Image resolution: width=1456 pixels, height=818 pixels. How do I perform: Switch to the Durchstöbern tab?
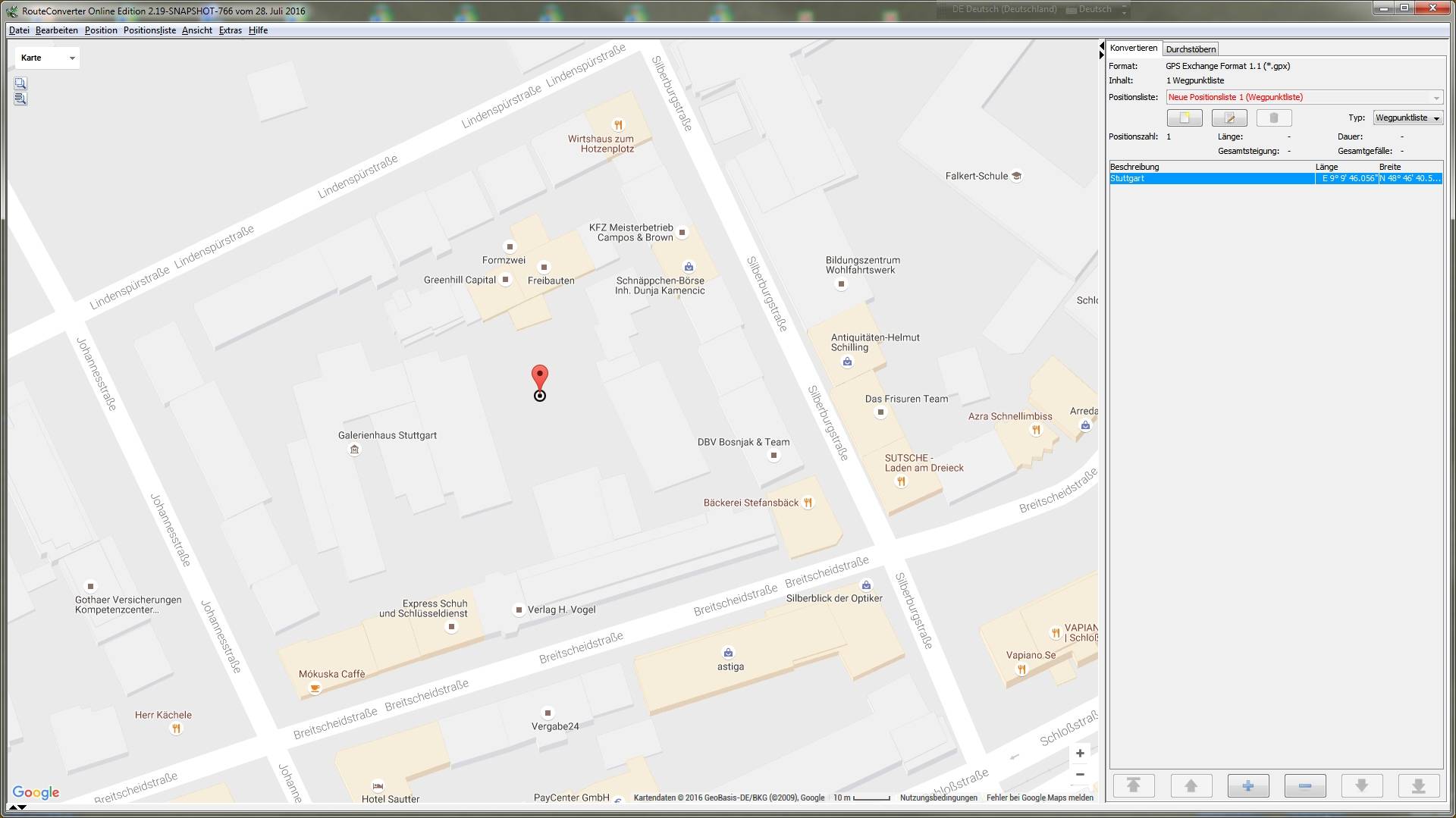pyautogui.click(x=1191, y=49)
